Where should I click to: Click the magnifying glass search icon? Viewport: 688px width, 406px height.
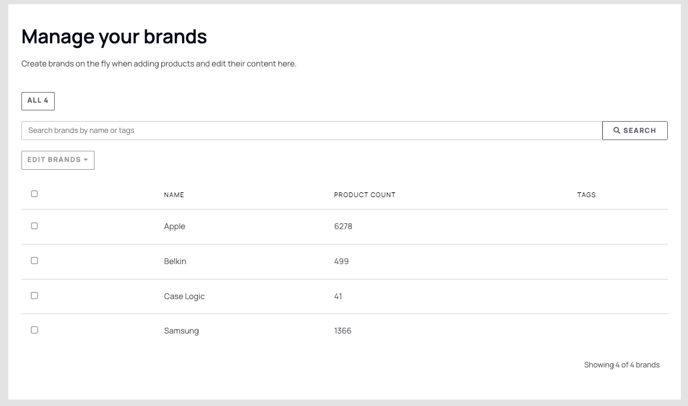click(616, 130)
